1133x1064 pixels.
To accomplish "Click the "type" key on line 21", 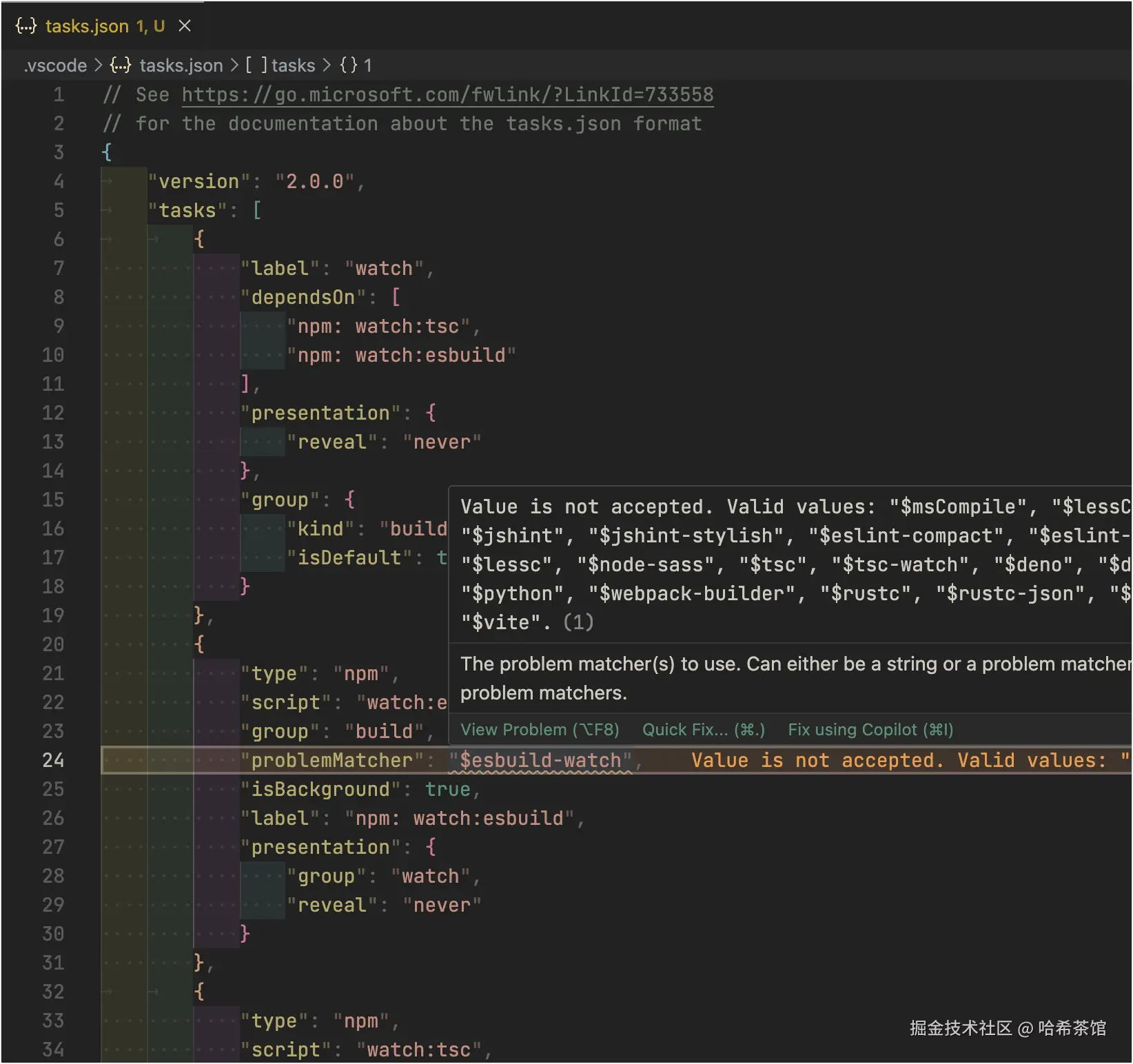I will click(x=274, y=673).
